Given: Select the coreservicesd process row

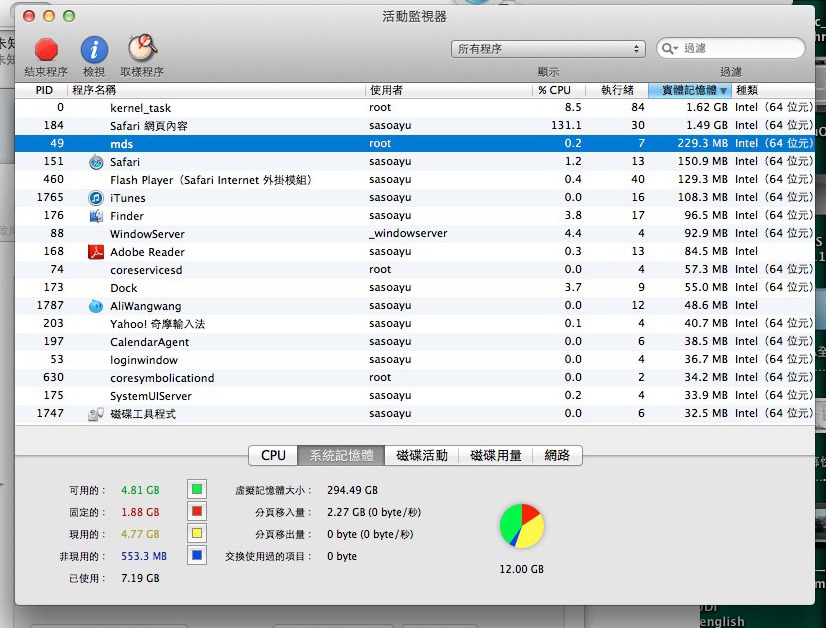Looking at the screenshot, I should 415,270.
